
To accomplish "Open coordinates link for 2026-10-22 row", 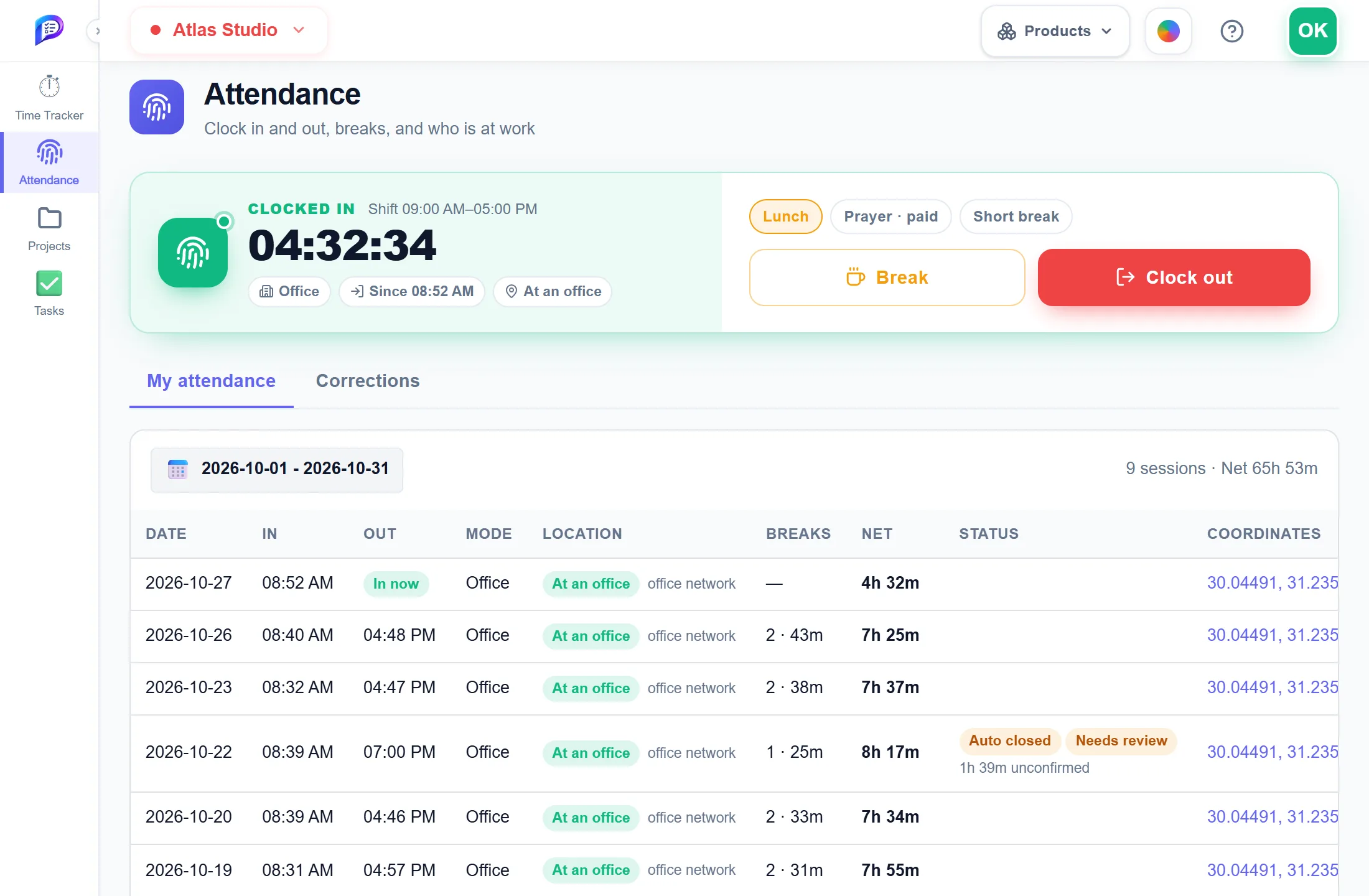I will [1272, 752].
